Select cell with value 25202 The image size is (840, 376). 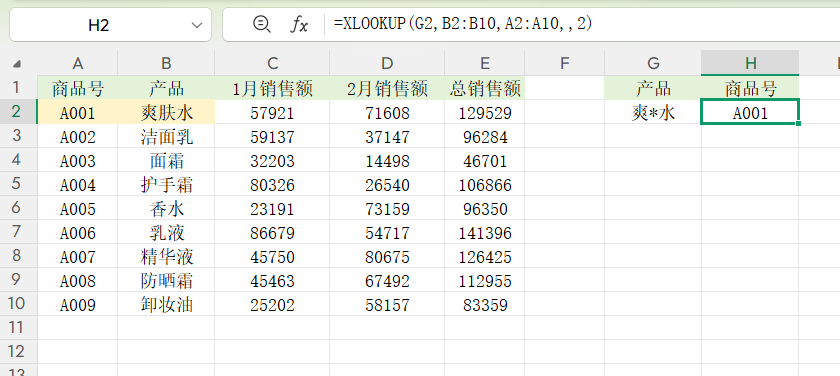click(272, 304)
